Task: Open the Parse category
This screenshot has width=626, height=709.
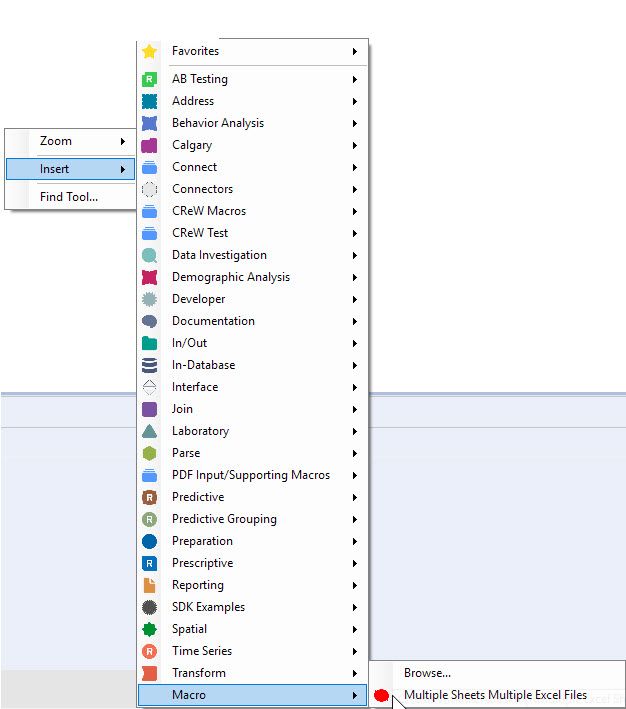Action: 252,453
